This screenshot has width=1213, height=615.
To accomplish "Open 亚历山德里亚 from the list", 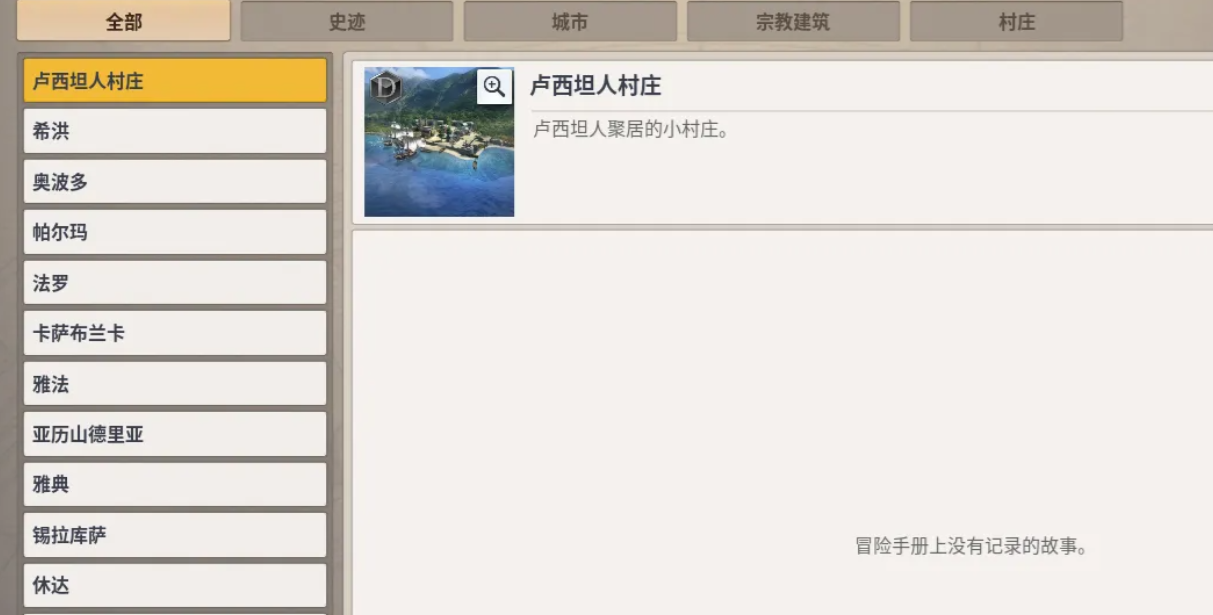I will click(x=175, y=434).
